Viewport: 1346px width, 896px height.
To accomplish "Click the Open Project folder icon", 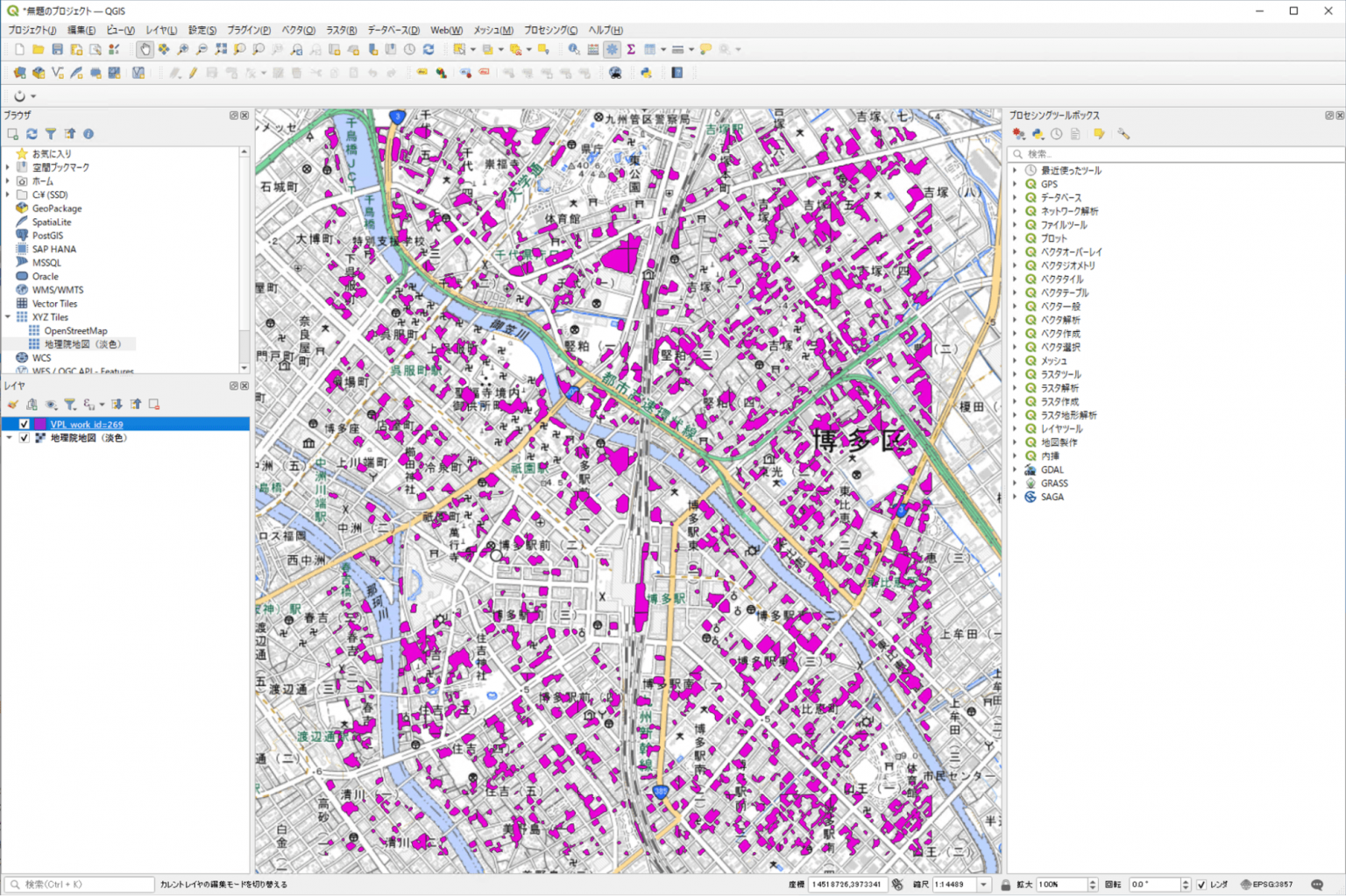I will pyautogui.click(x=39, y=50).
